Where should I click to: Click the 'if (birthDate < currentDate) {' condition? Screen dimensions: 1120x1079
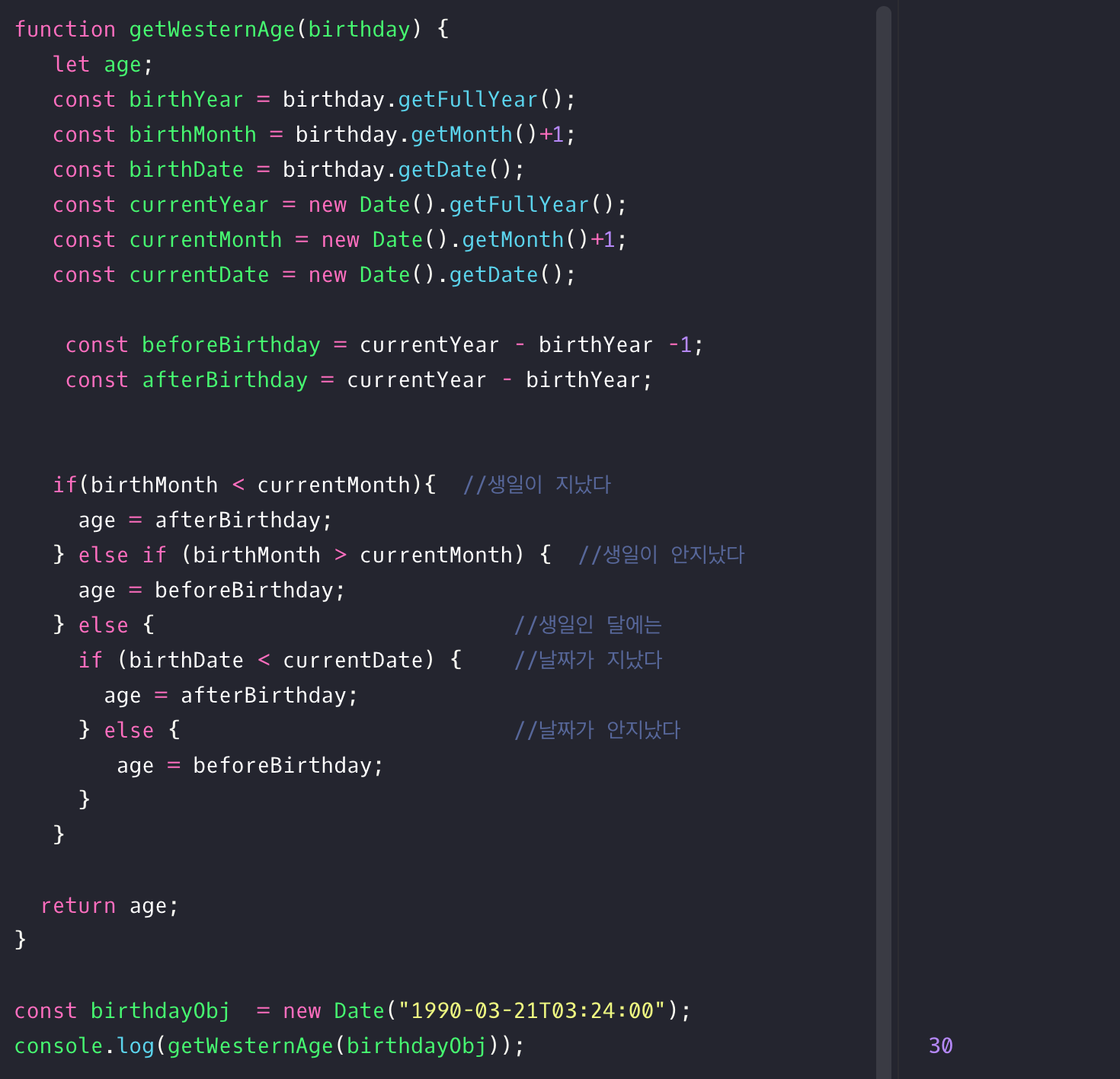pyautogui.click(x=270, y=660)
